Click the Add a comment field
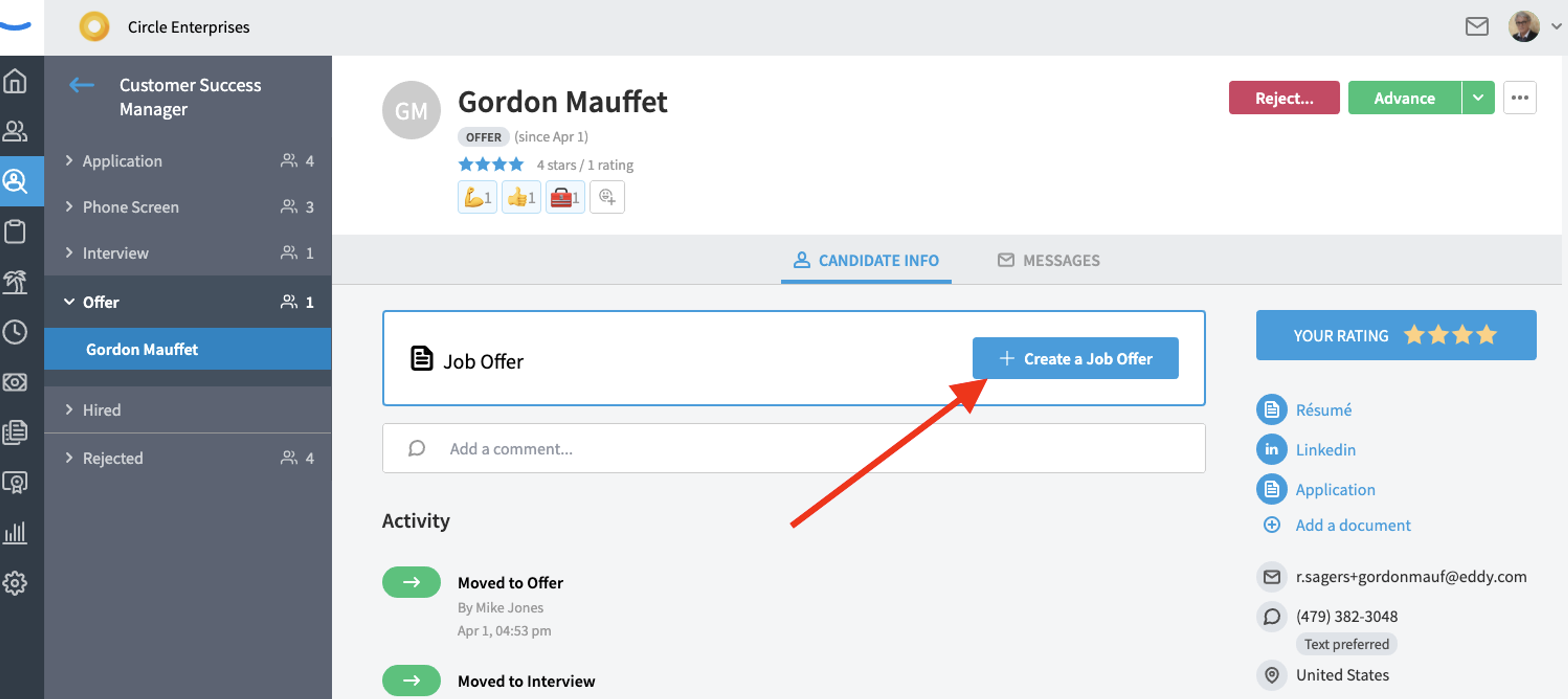Image resolution: width=1568 pixels, height=699 pixels. 793,448
